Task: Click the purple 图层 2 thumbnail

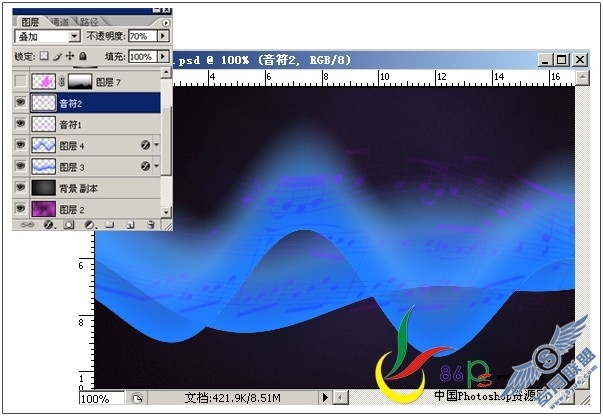Action: [43, 209]
